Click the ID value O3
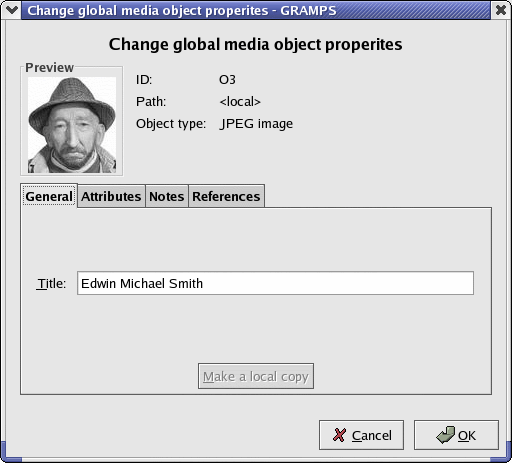The image size is (512, 463). point(227,80)
